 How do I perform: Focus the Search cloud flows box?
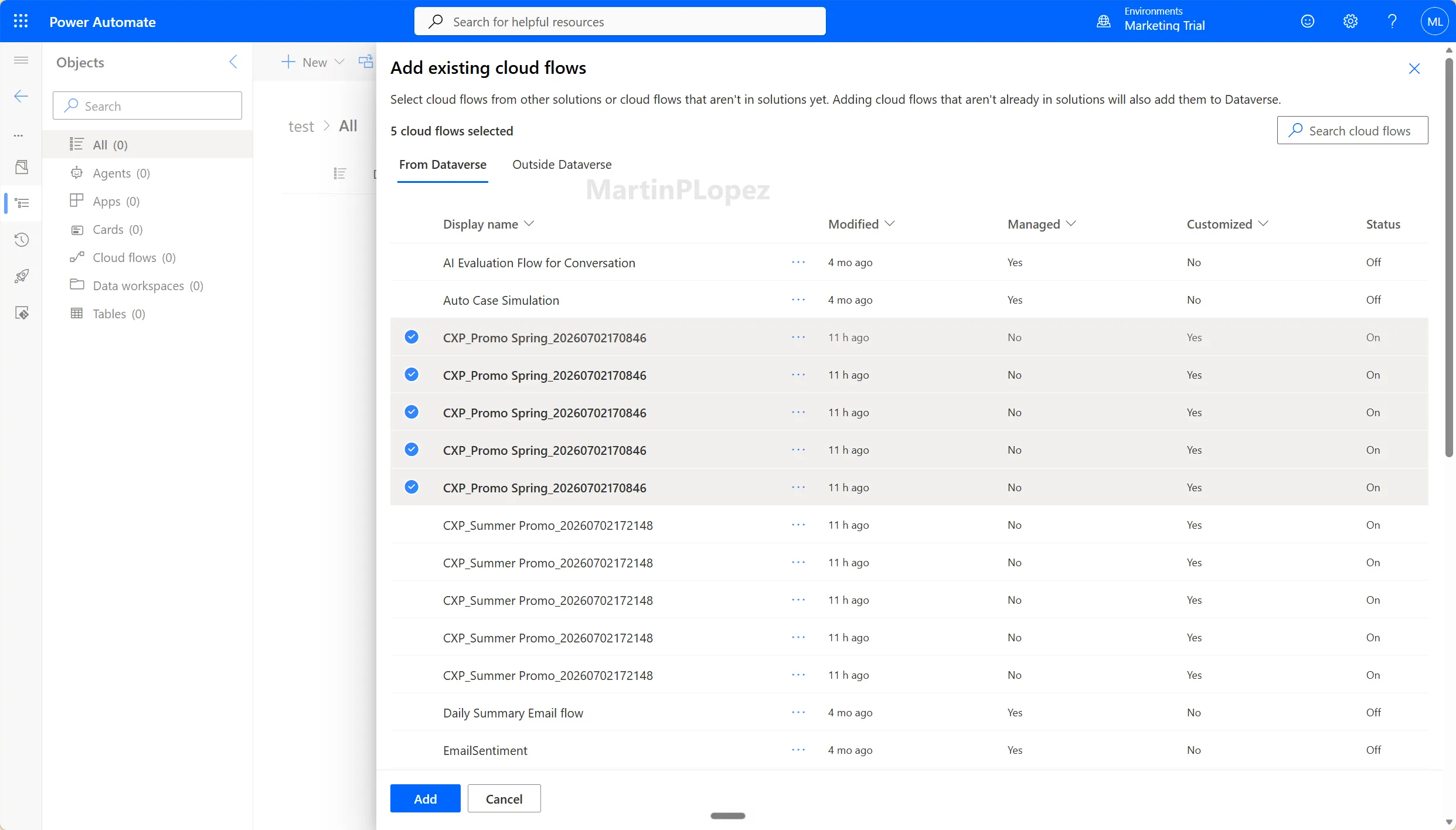[1352, 130]
